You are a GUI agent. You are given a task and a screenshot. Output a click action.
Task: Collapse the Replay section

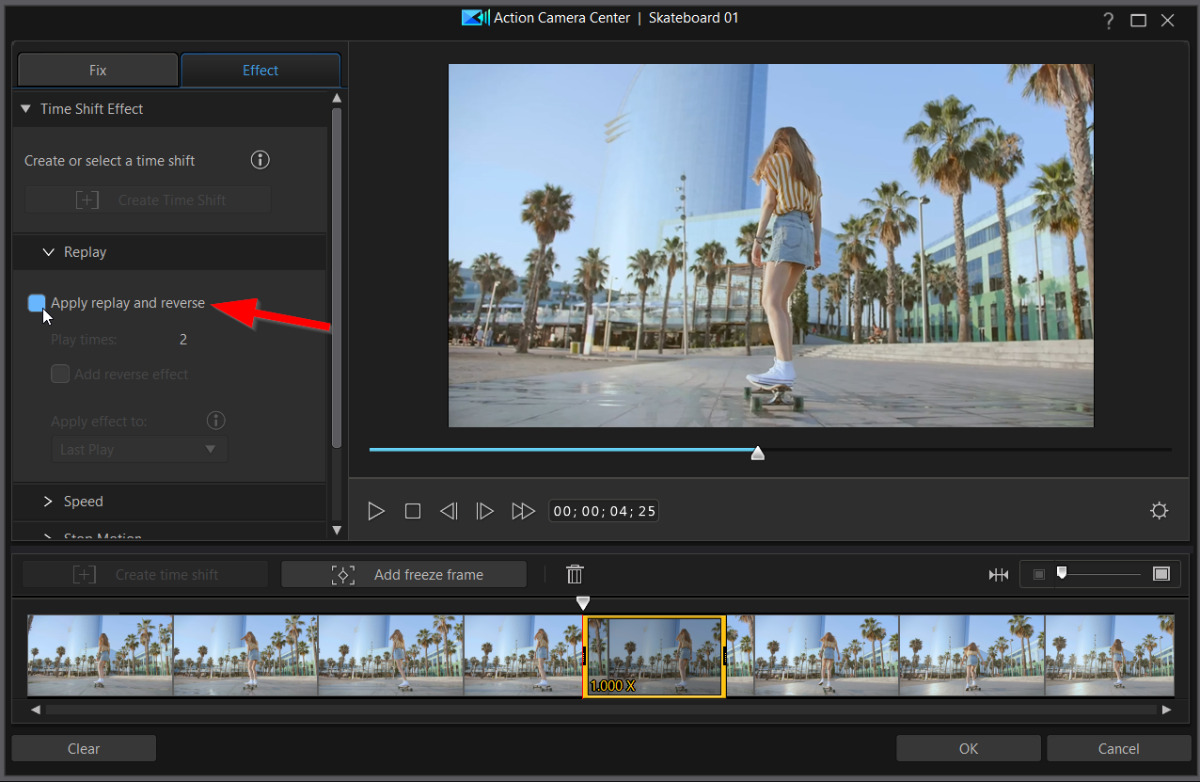tap(48, 252)
